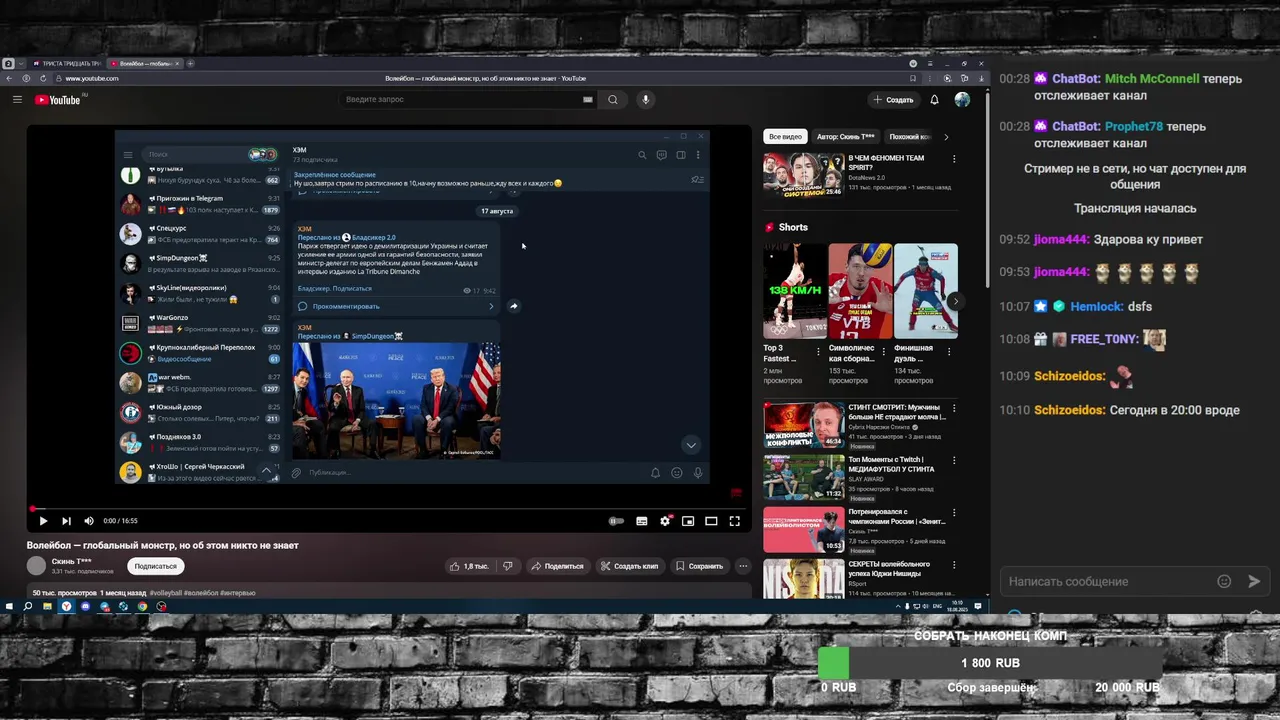Open the Скинь T*** channel avatar
Screen dimensions: 1280x720
point(37,566)
